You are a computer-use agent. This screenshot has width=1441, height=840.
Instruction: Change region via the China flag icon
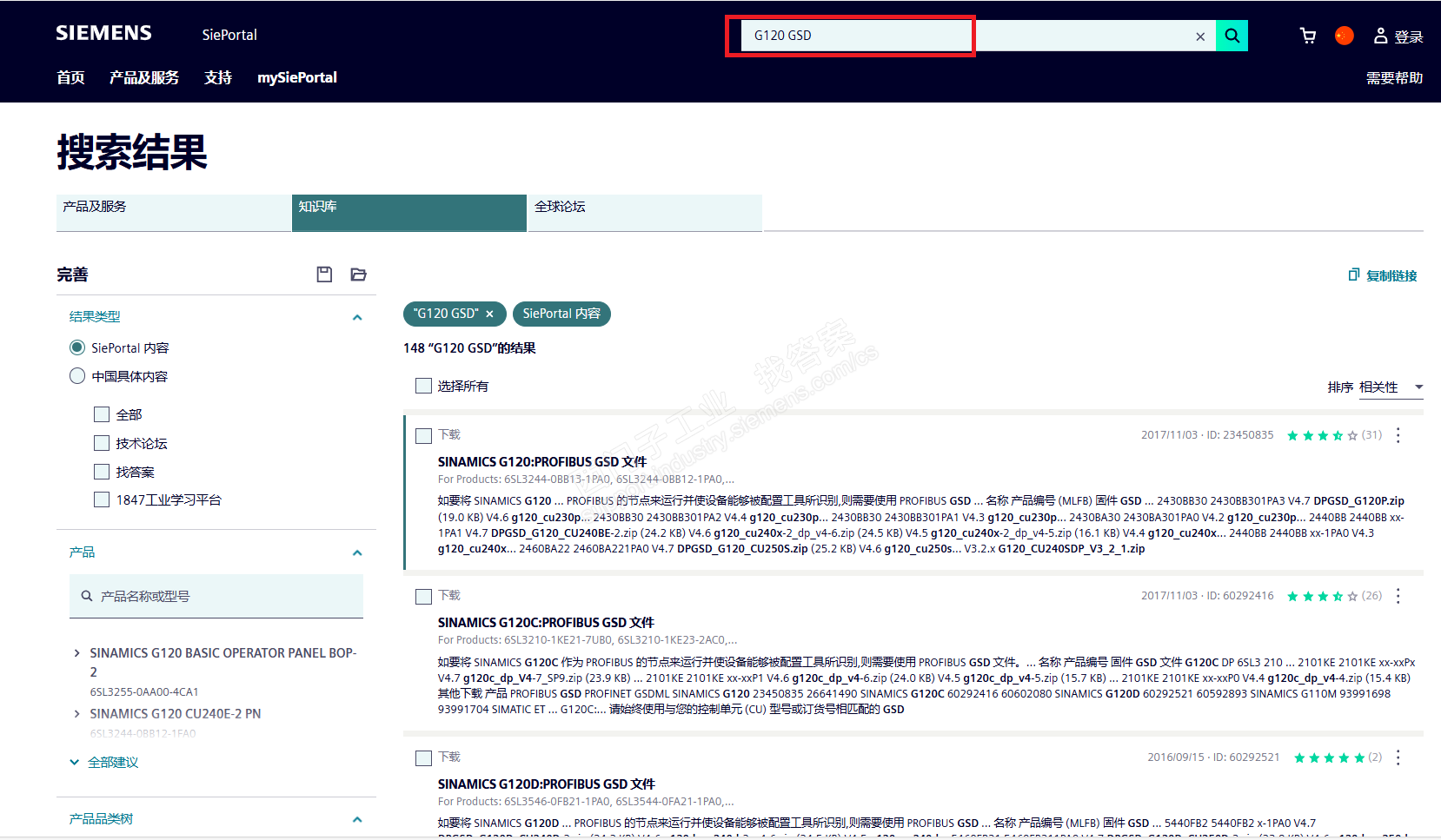click(1345, 36)
